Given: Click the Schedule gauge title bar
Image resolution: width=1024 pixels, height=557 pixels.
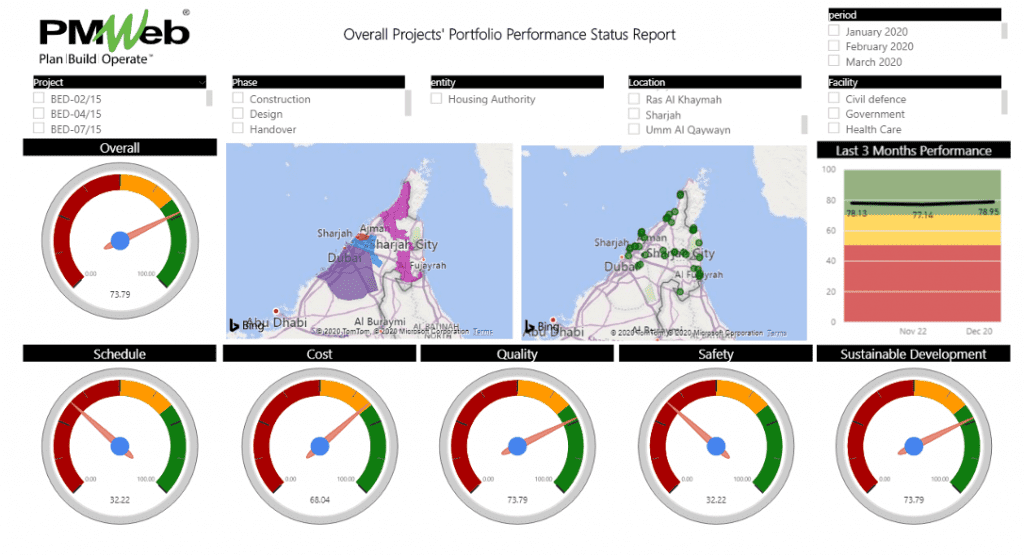Looking at the screenshot, I should click(x=120, y=354).
